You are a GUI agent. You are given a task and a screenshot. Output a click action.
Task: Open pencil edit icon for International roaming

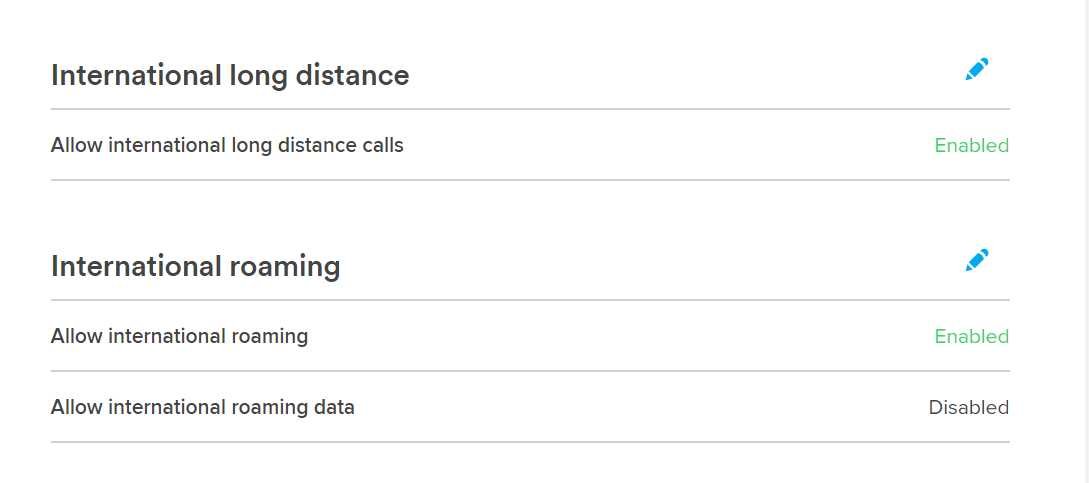pyautogui.click(x=977, y=260)
